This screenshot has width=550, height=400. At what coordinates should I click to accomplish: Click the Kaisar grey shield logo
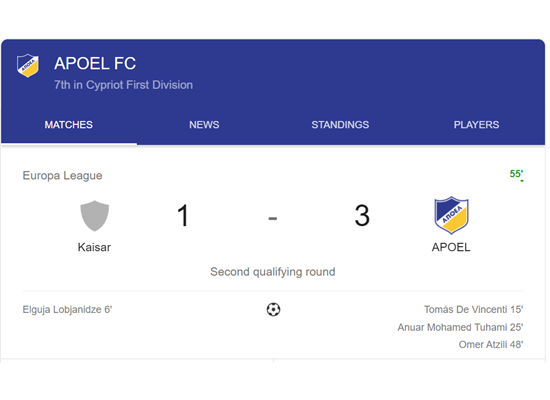[94, 215]
